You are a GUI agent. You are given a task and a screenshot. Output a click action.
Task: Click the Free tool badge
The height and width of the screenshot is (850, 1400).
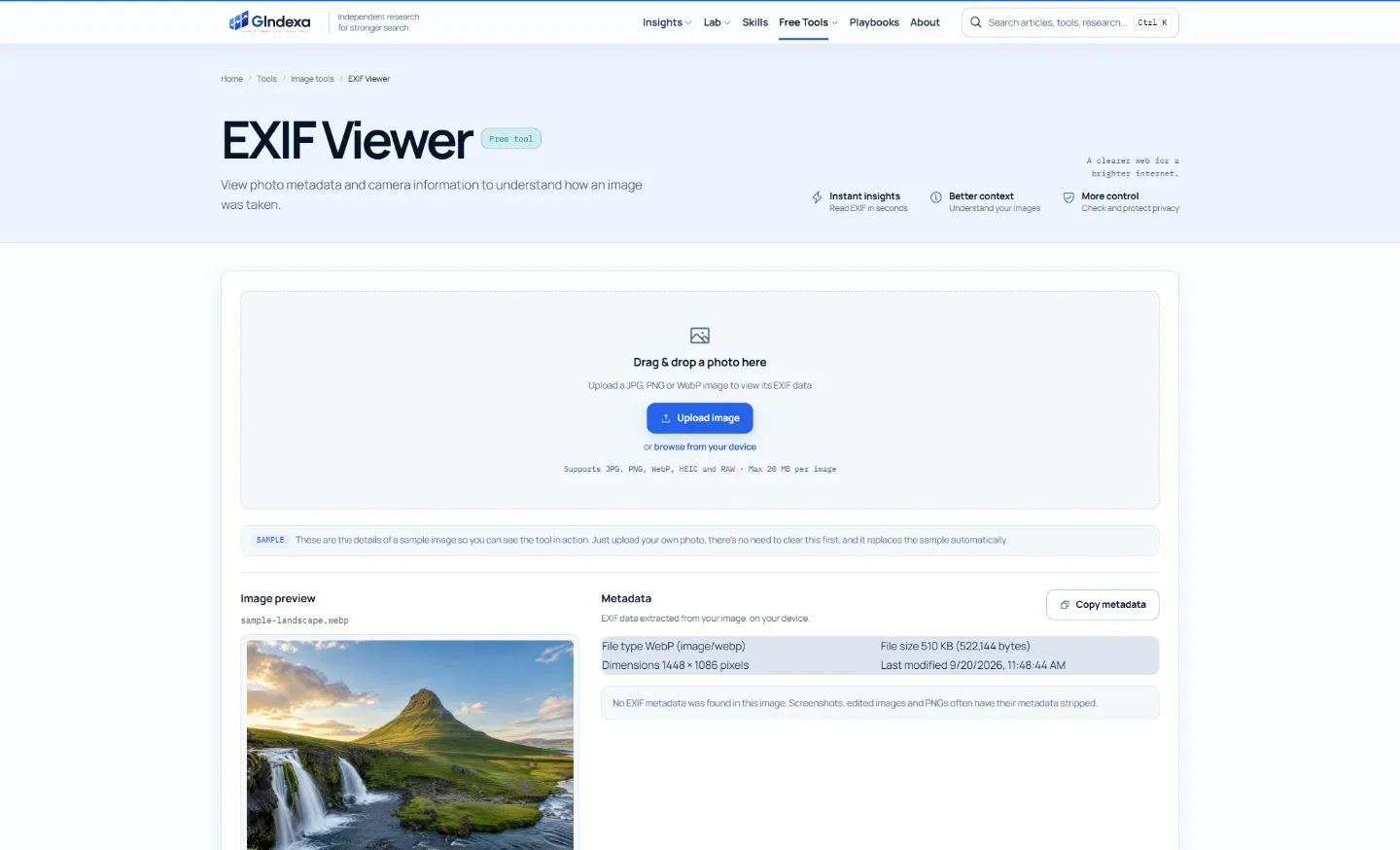click(x=510, y=139)
